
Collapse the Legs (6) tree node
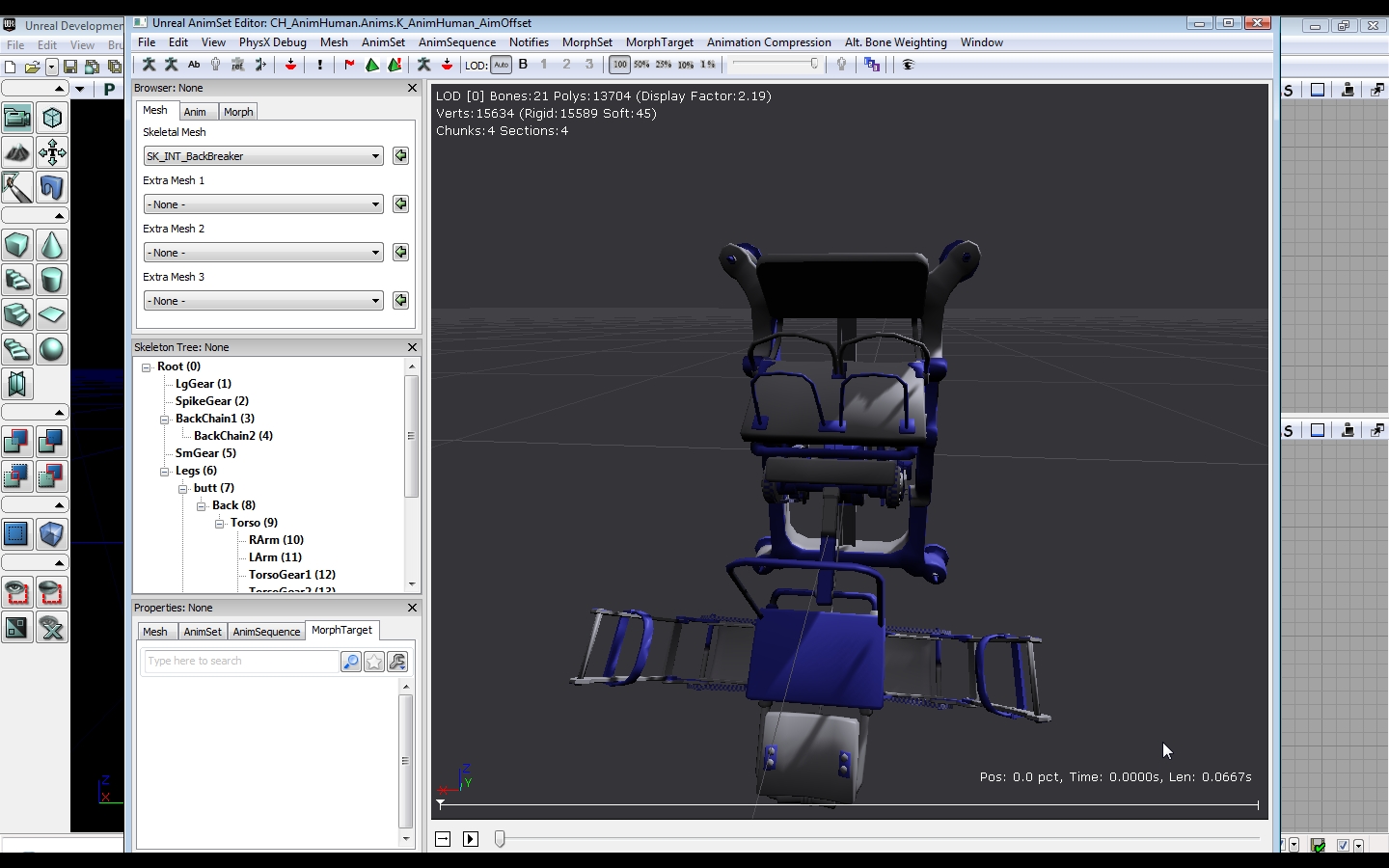[165, 472]
